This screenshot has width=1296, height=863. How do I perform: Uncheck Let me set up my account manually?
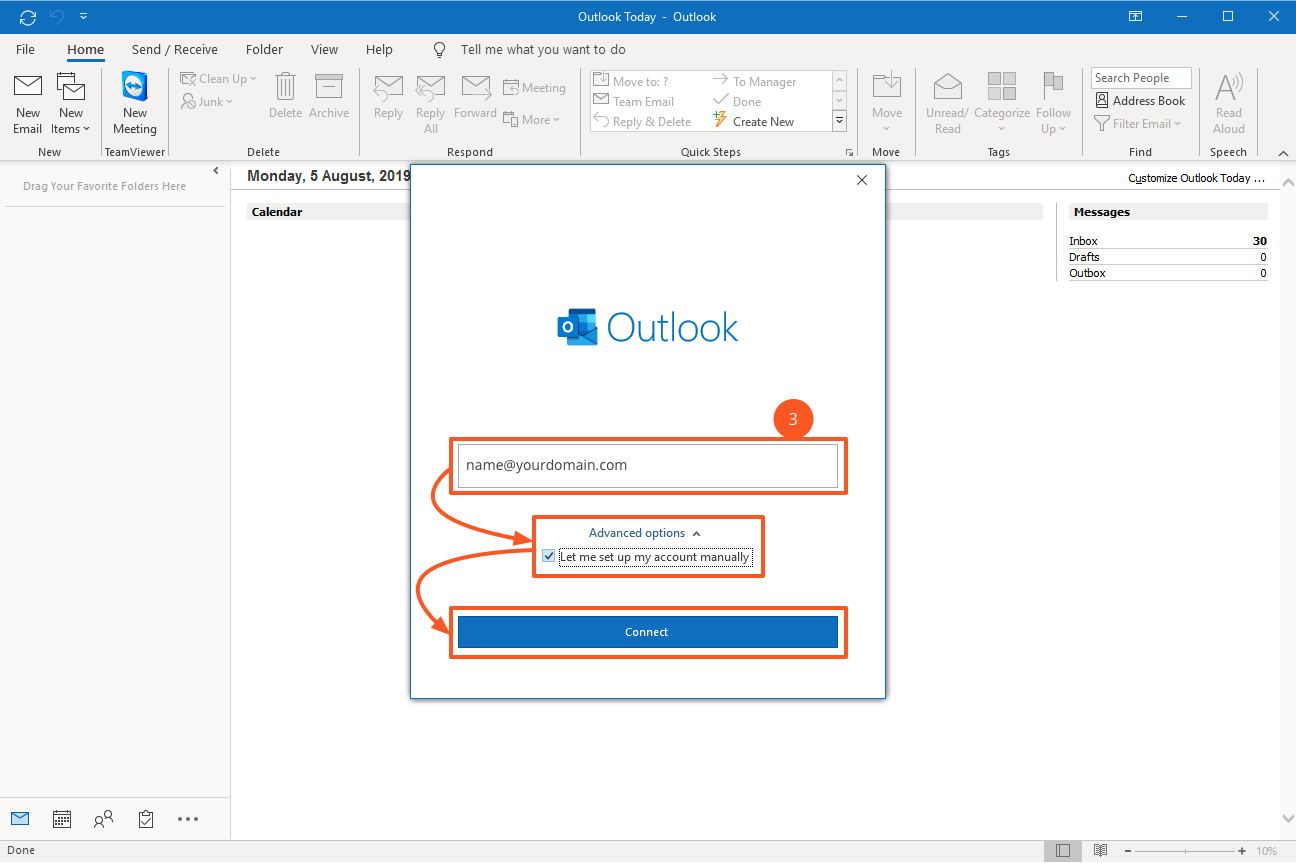[548, 557]
